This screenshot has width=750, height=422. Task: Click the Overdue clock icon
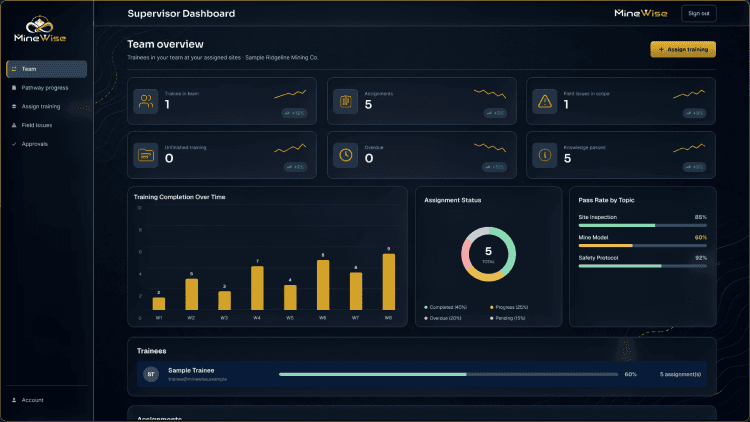tap(345, 155)
